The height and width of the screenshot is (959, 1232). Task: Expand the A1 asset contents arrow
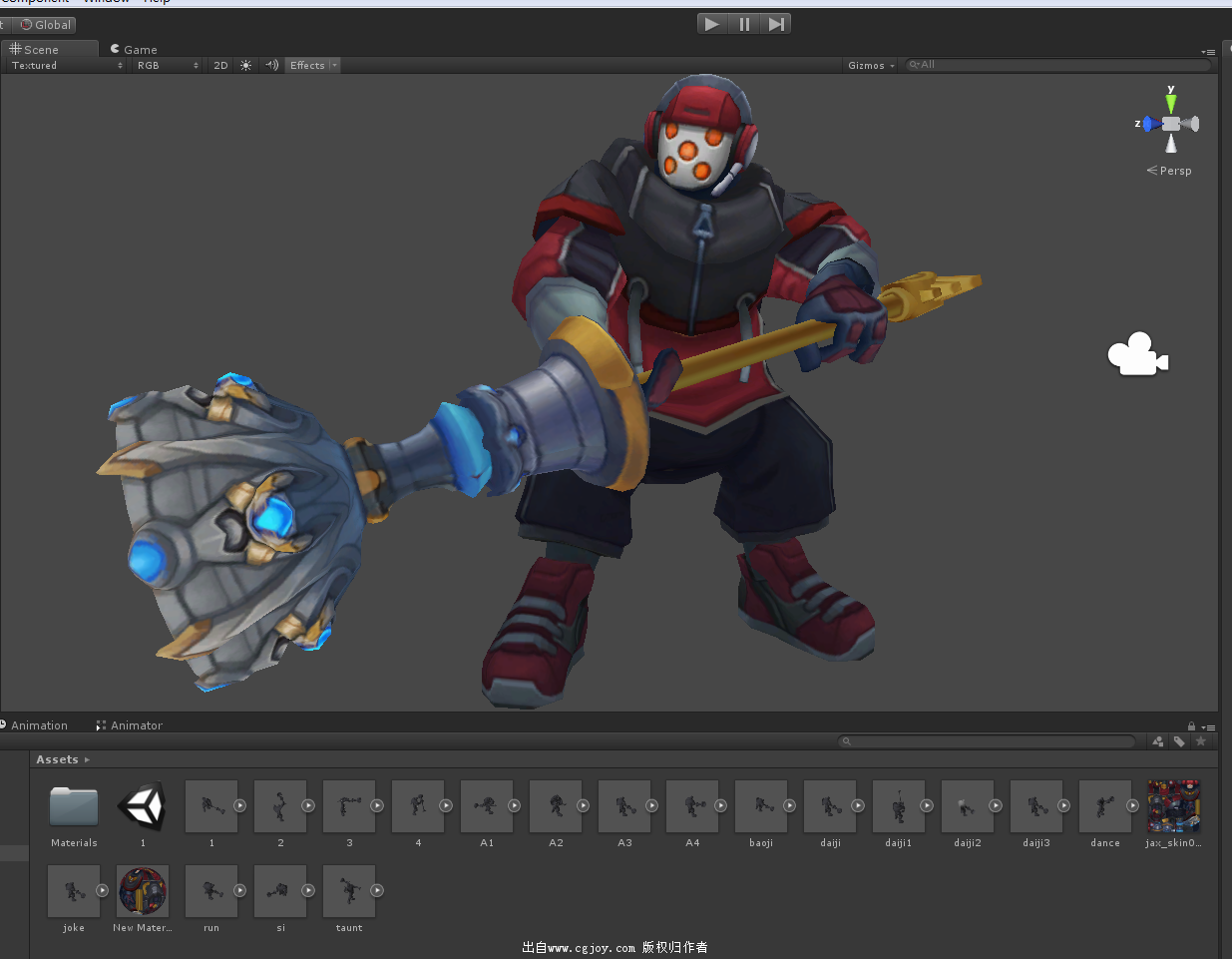point(515,805)
